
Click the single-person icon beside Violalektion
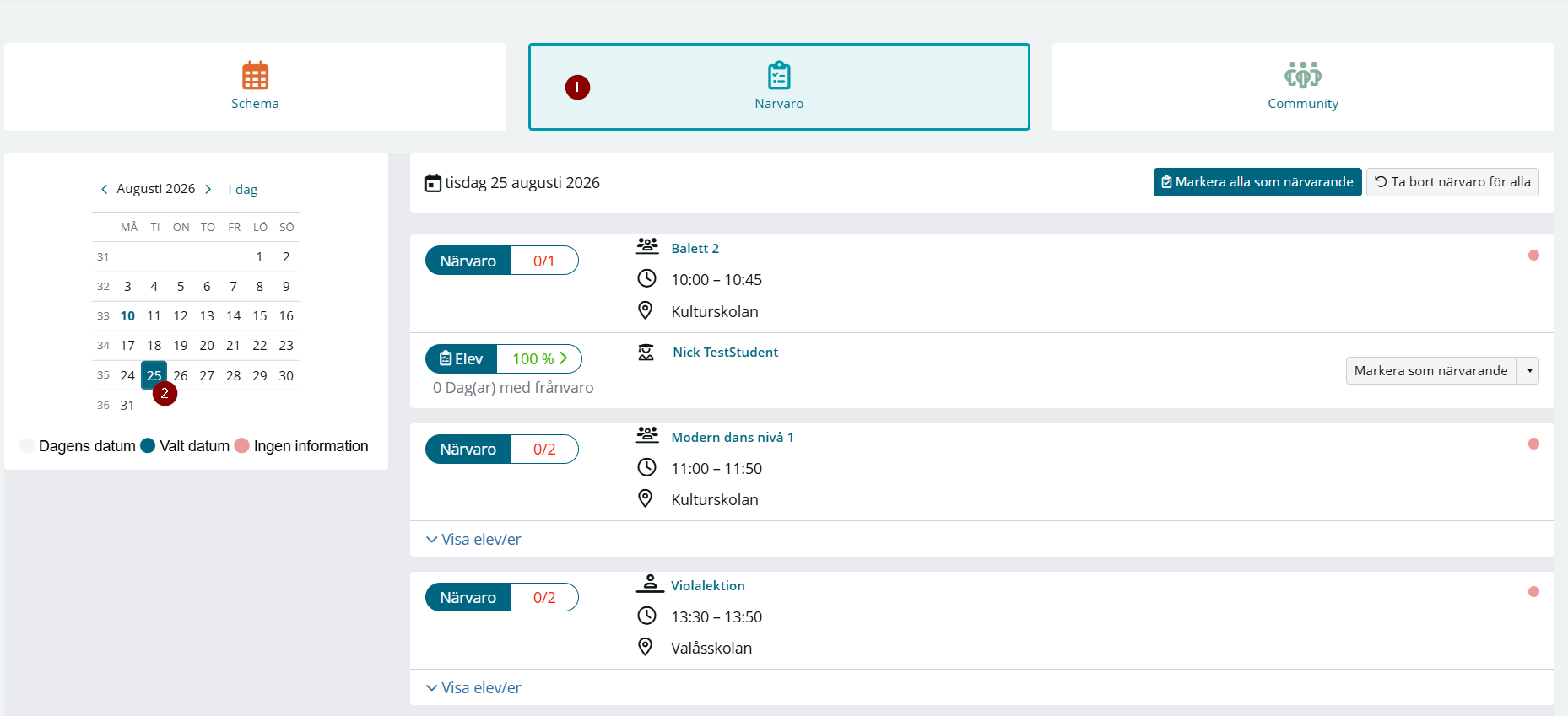650,584
